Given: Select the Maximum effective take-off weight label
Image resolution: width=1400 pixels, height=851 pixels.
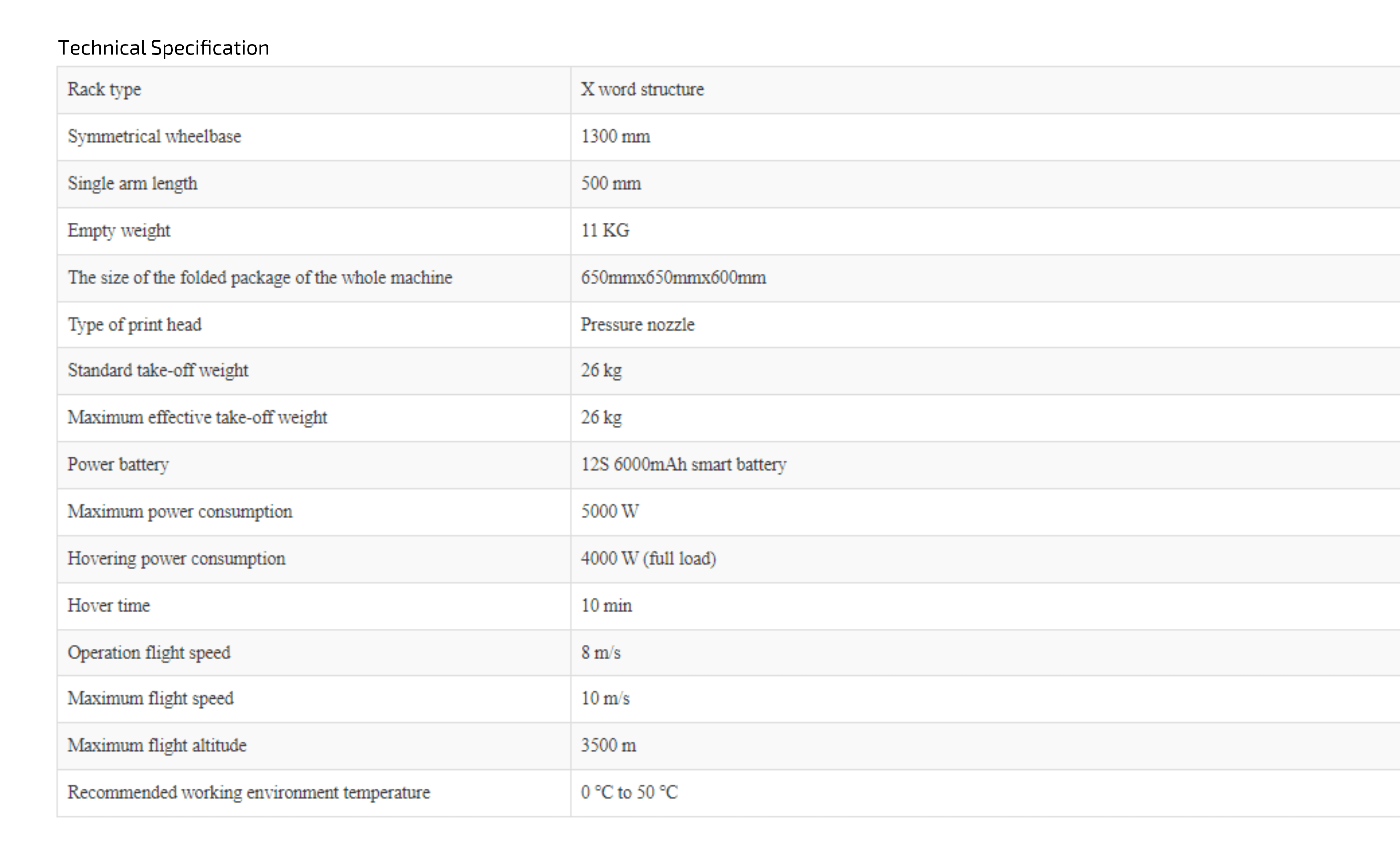Looking at the screenshot, I should coord(197,418).
